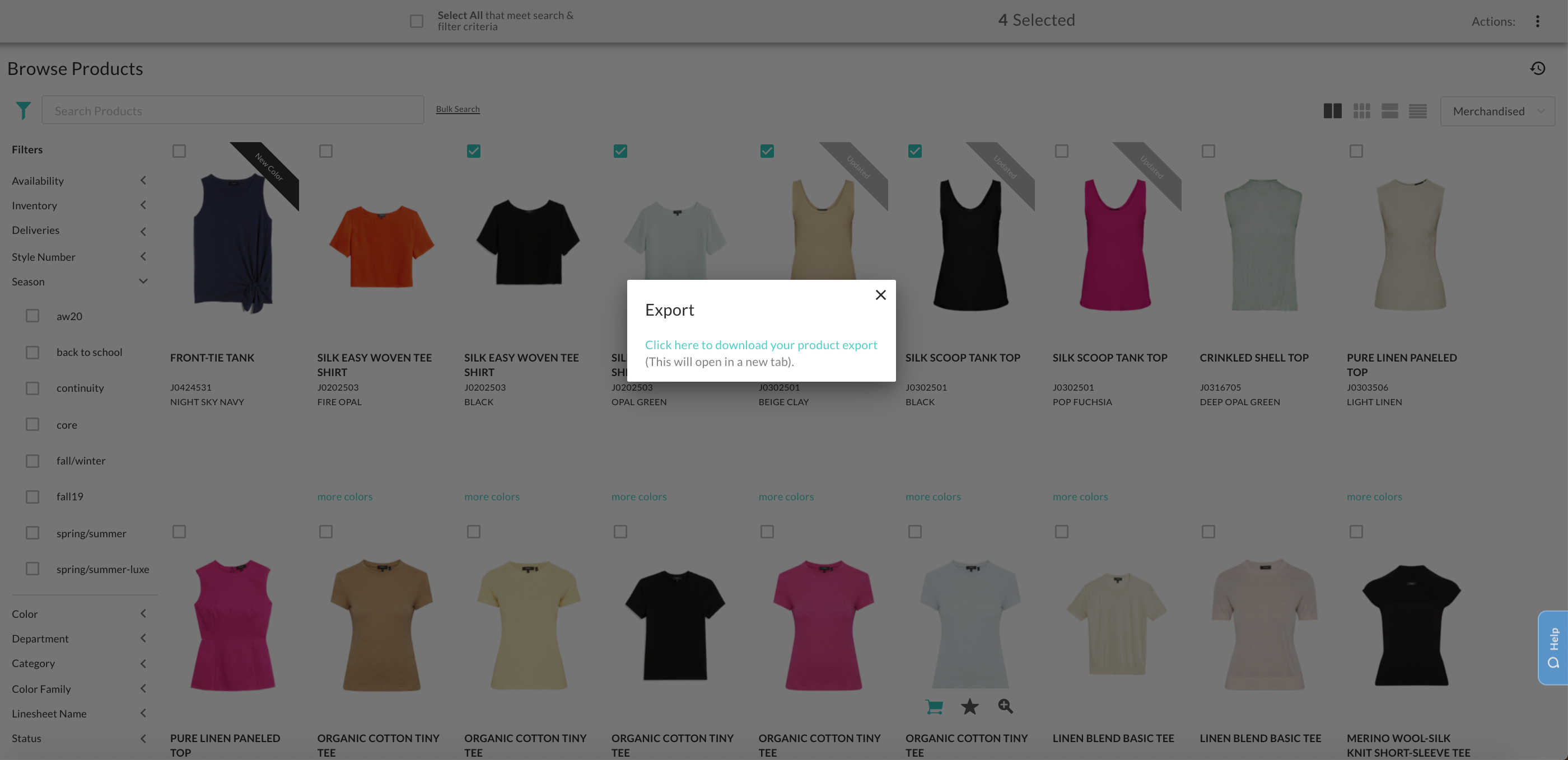Screen dimensions: 1568x760
Task: Open Bulk Search link
Action: [458, 109]
